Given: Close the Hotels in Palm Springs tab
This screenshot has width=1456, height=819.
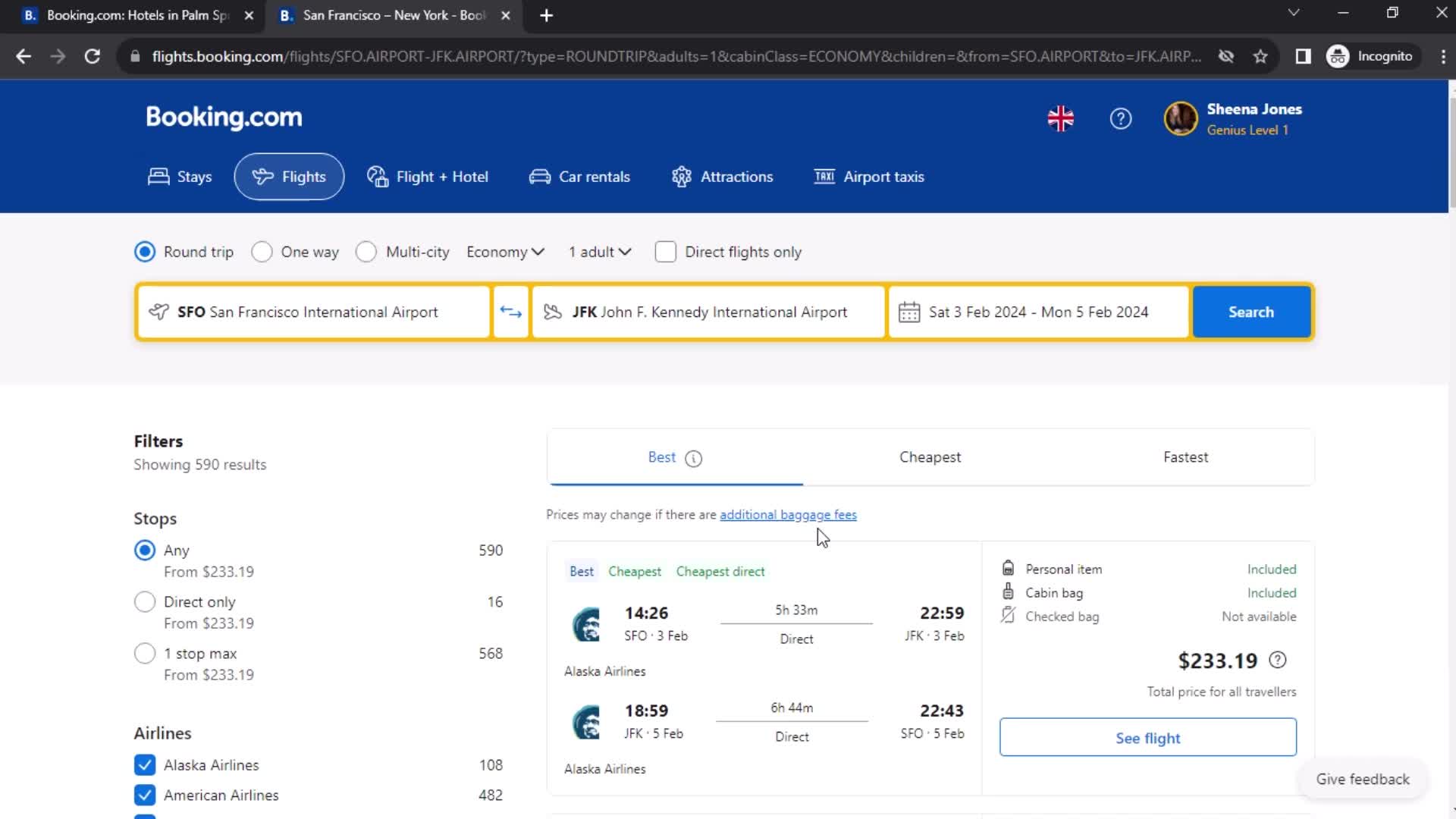Looking at the screenshot, I should pyautogui.click(x=249, y=15).
